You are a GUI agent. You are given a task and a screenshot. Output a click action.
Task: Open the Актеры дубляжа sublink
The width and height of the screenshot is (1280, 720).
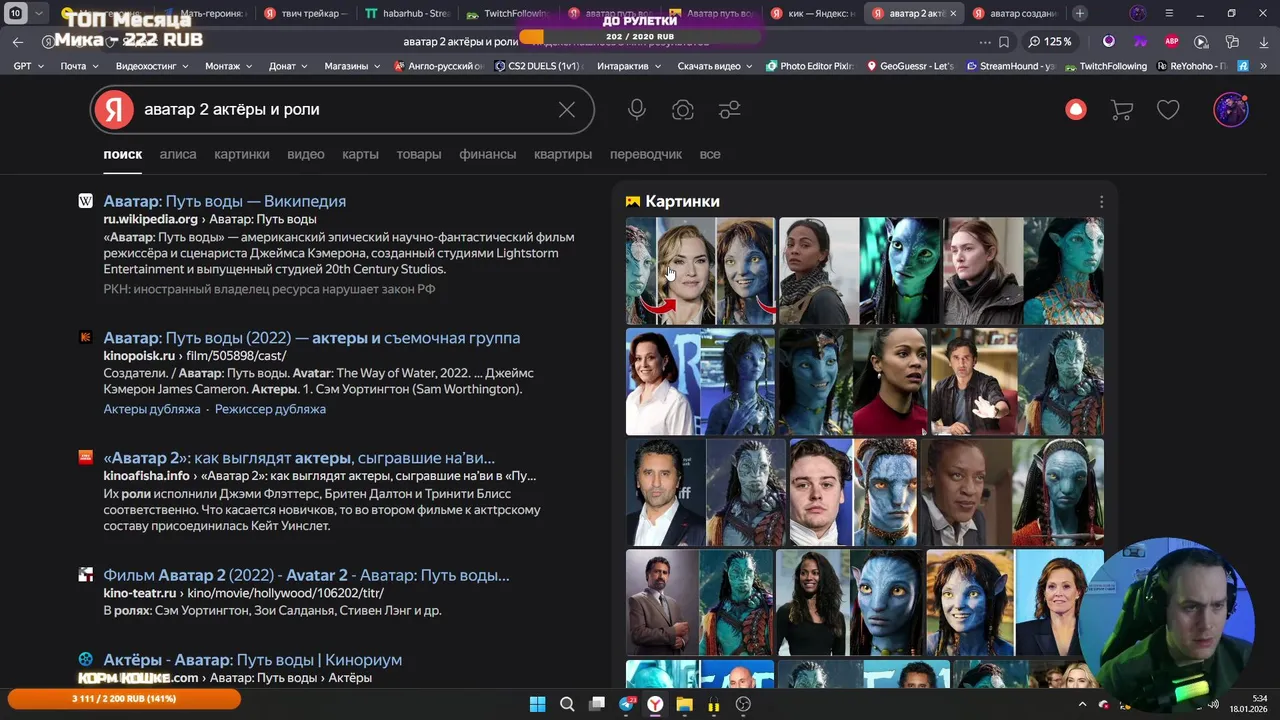[x=152, y=409]
